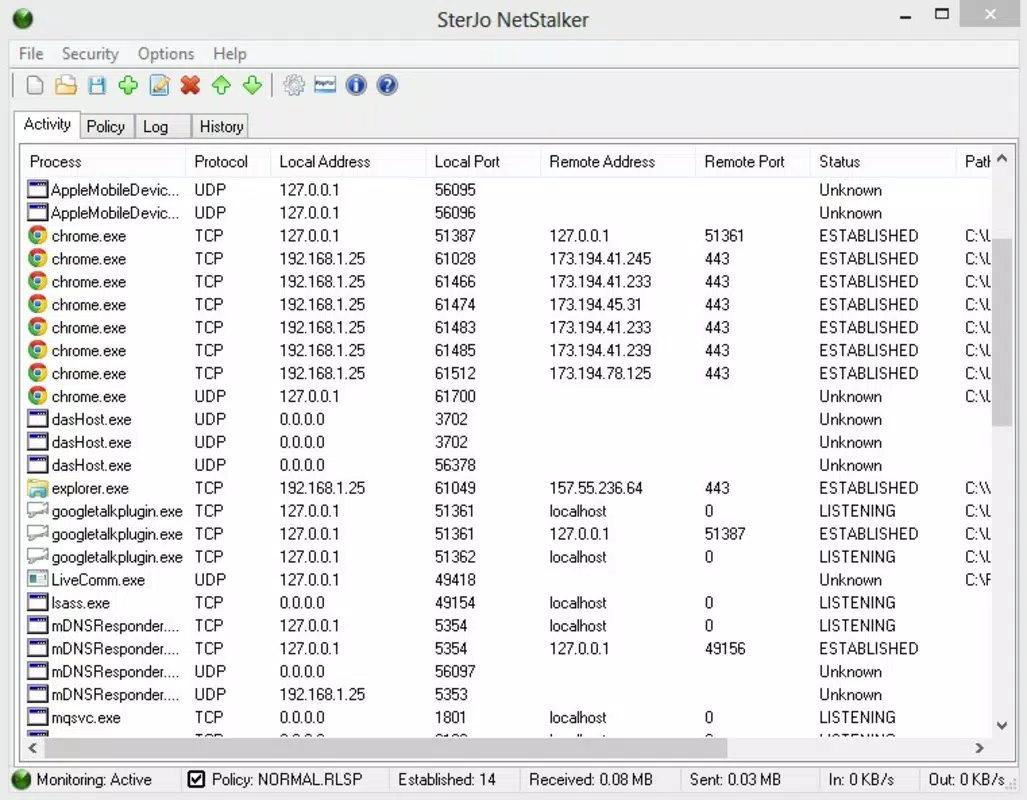Click the mqsvc.exe process icon
Image resolution: width=1027 pixels, height=800 pixels.
[x=37, y=717]
